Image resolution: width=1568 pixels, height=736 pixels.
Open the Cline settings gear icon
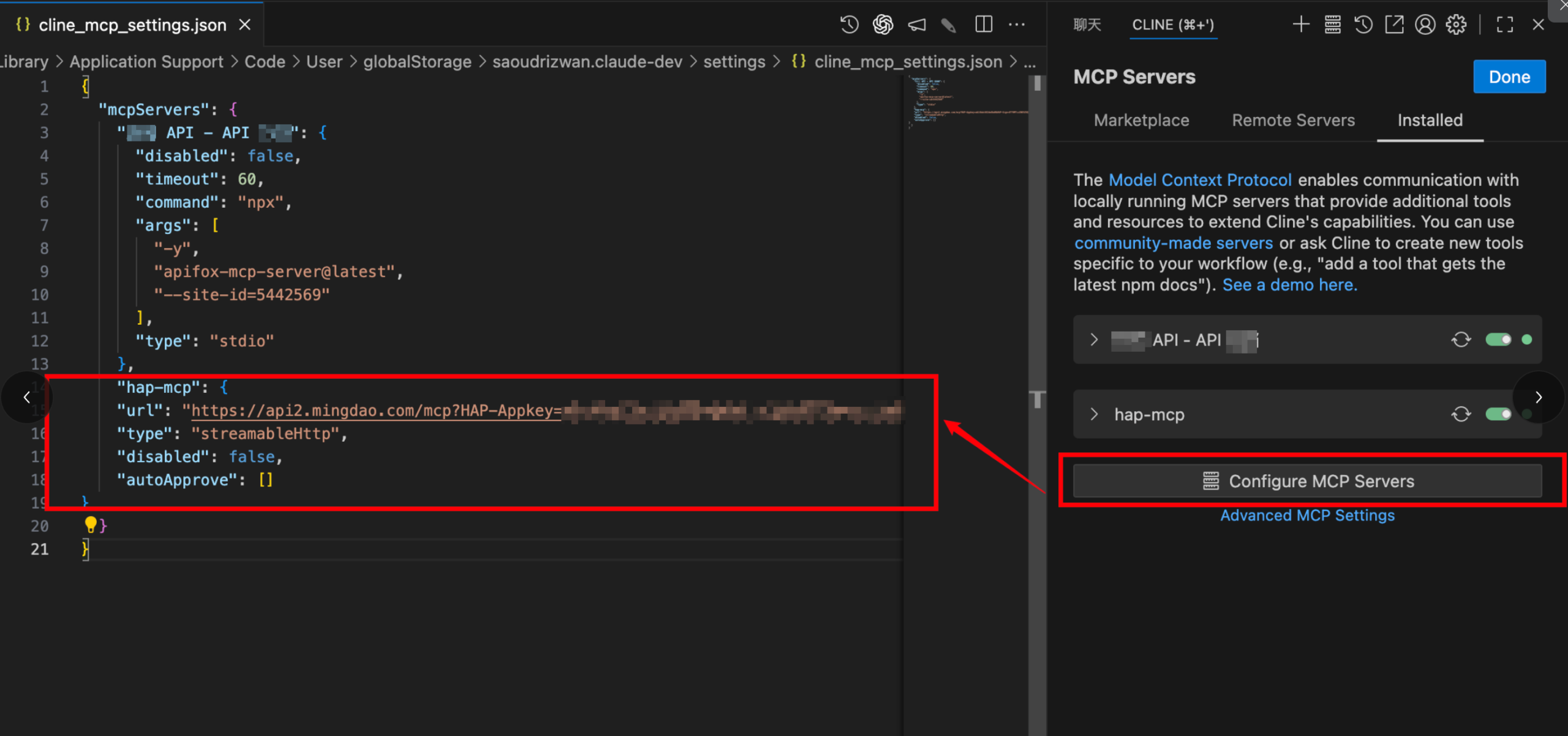tap(1456, 25)
